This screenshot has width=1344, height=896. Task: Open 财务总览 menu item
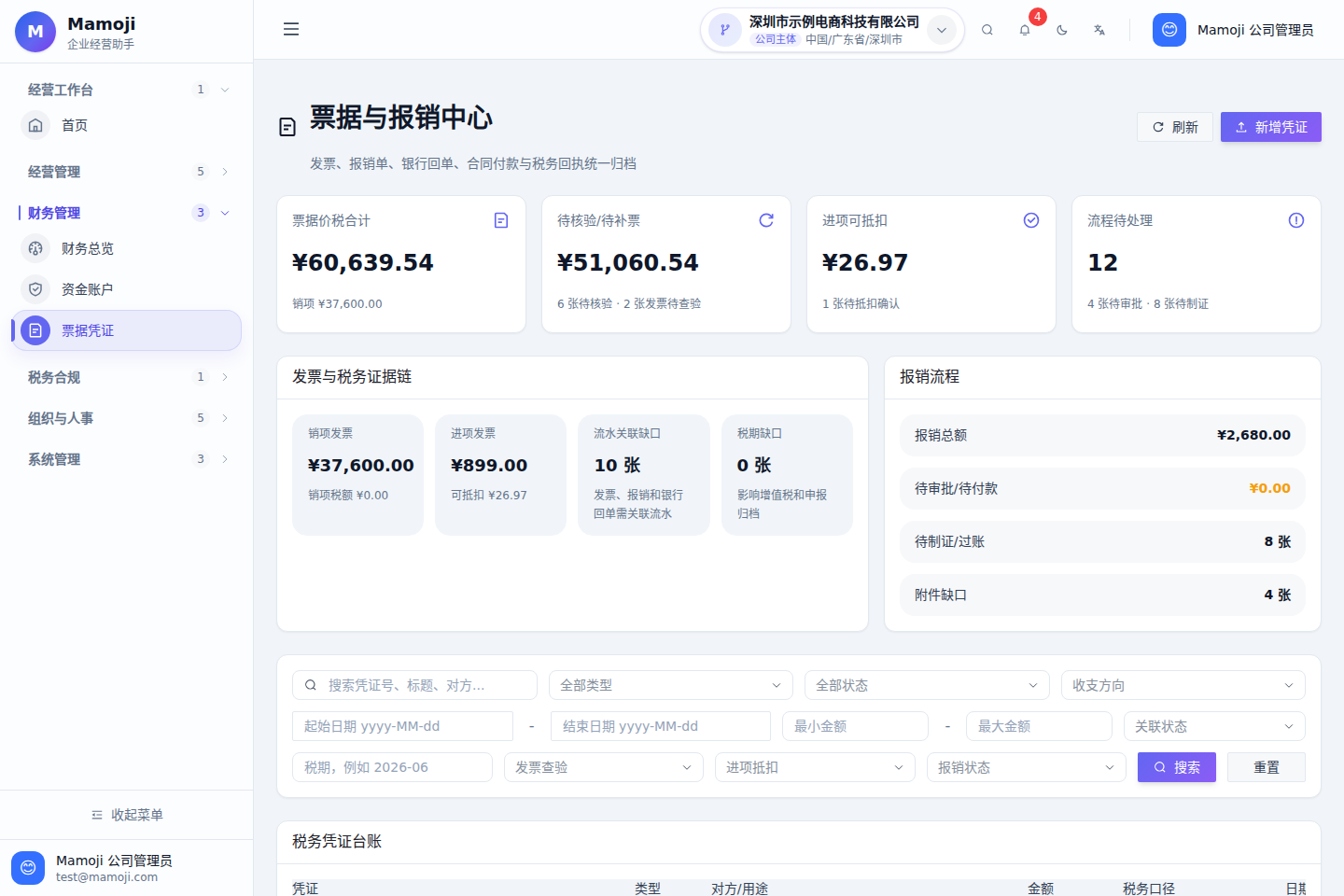126,248
